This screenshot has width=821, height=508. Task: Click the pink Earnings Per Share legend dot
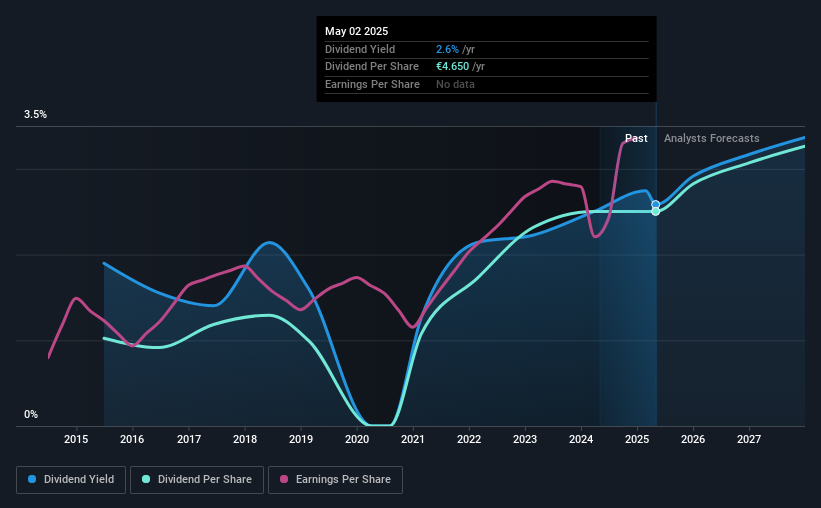(x=284, y=479)
